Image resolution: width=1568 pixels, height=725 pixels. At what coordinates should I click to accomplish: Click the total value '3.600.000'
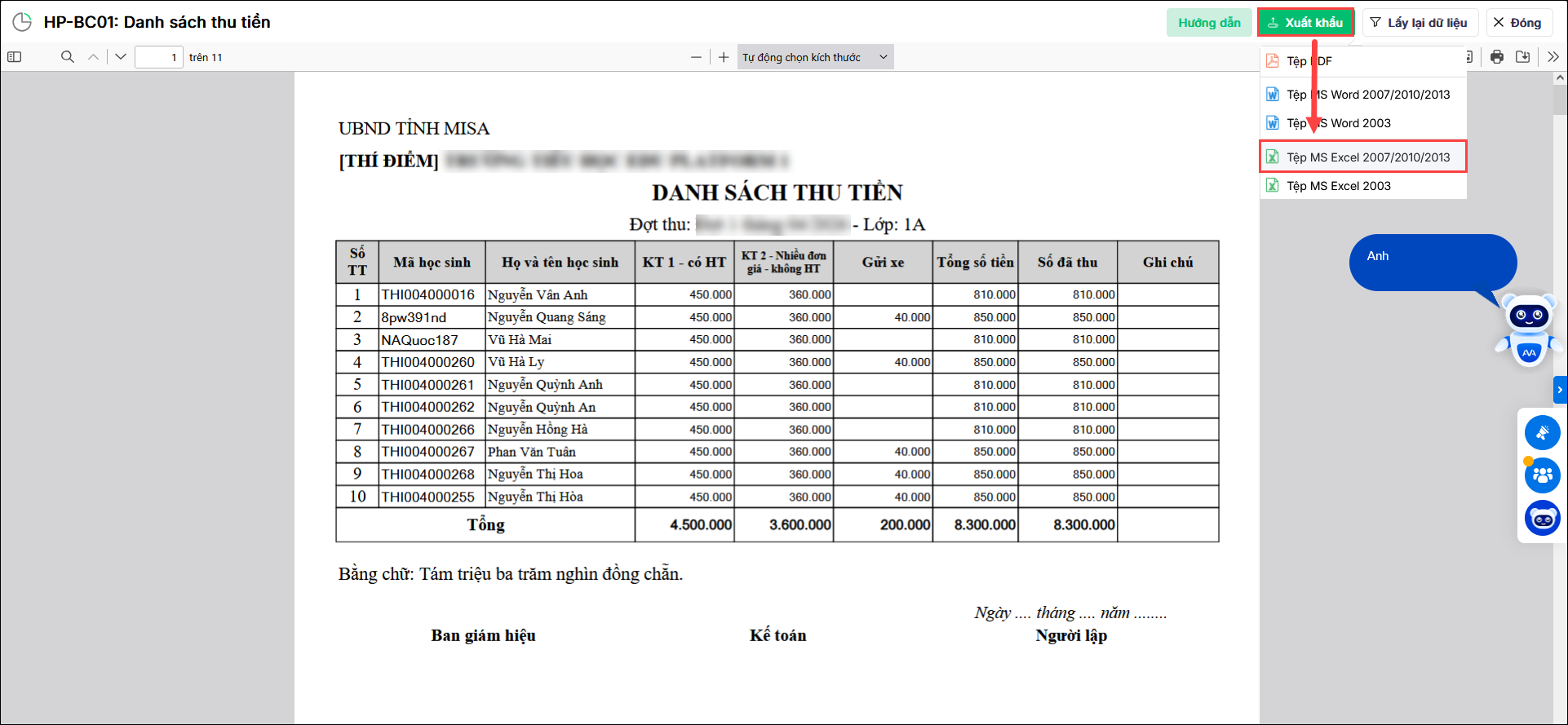click(800, 525)
